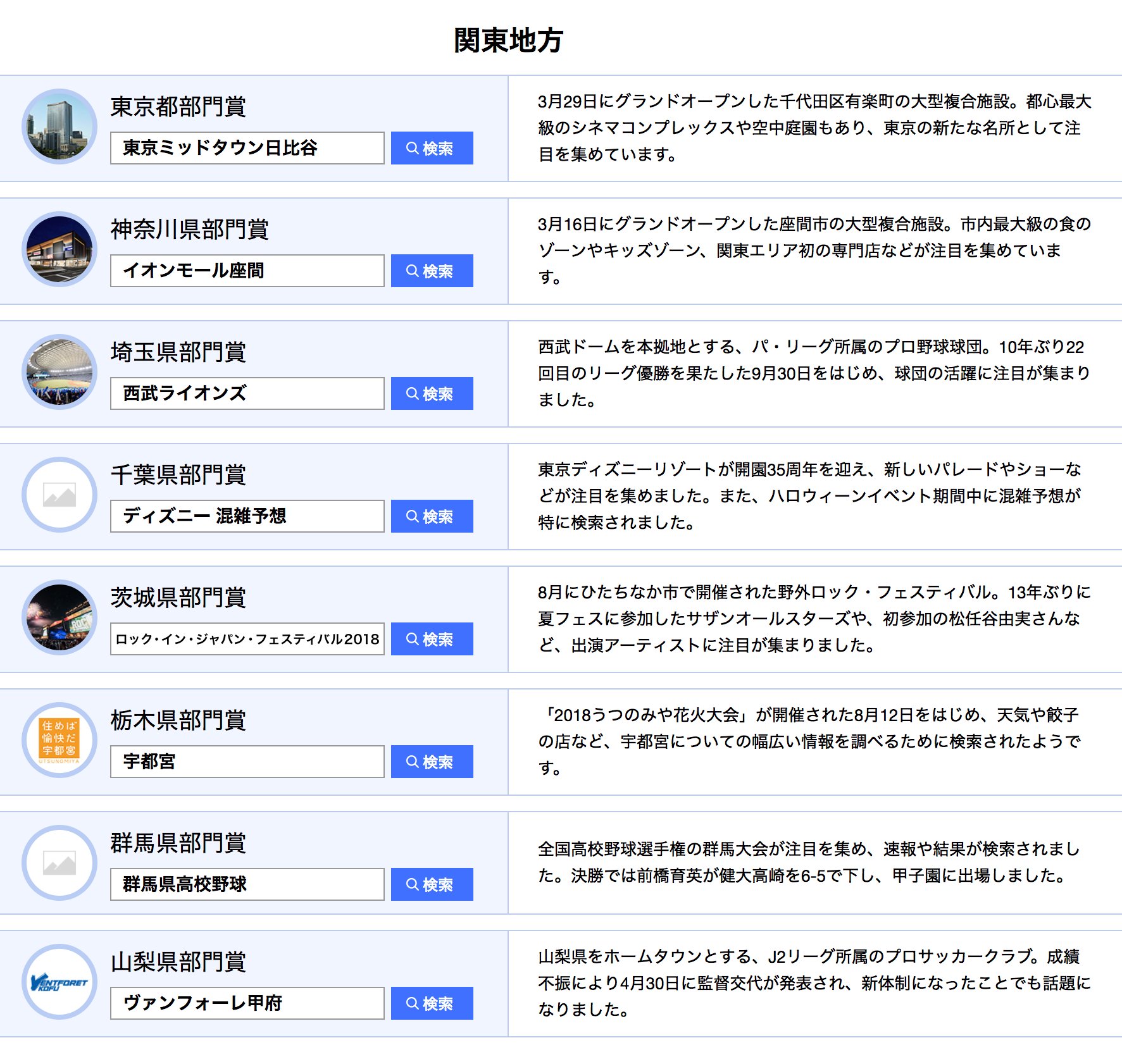Select the 東京ミッドタウン日比谷 search field
The height and width of the screenshot is (1064, 1122).
coord(247,148)
